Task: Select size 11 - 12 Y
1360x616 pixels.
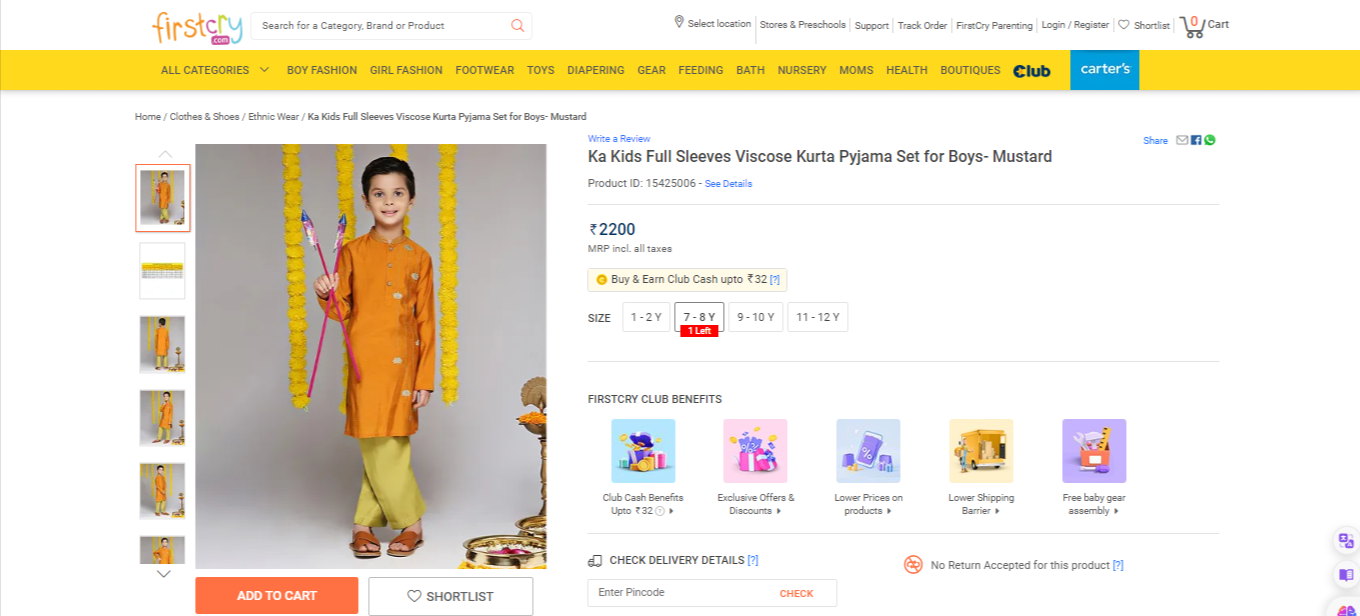Action: 818,317
